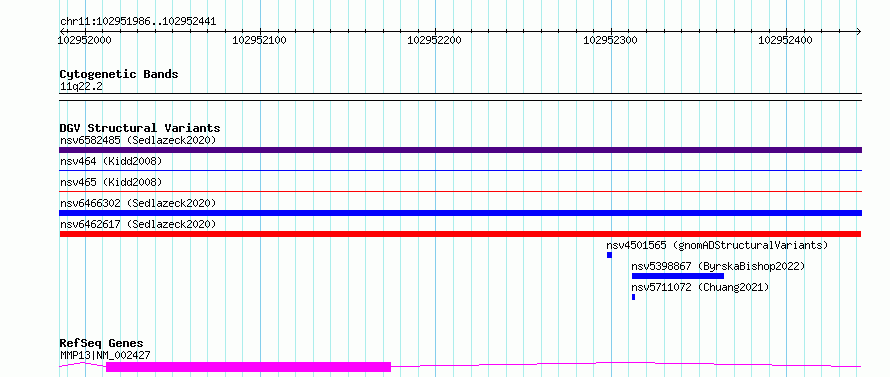The image size is (890, 377).
Task: Click ruler position 102952300
Action: pos(610,40)
